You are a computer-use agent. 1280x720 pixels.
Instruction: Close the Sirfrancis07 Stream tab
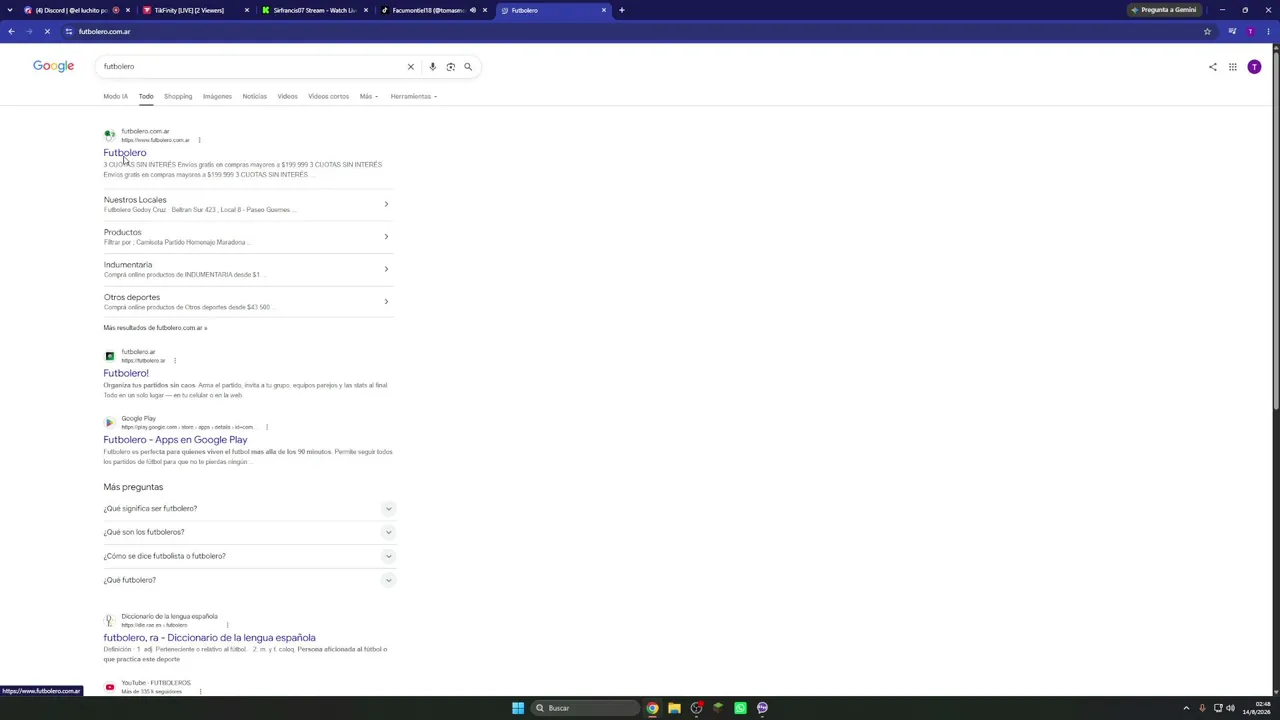coord(366,10)
